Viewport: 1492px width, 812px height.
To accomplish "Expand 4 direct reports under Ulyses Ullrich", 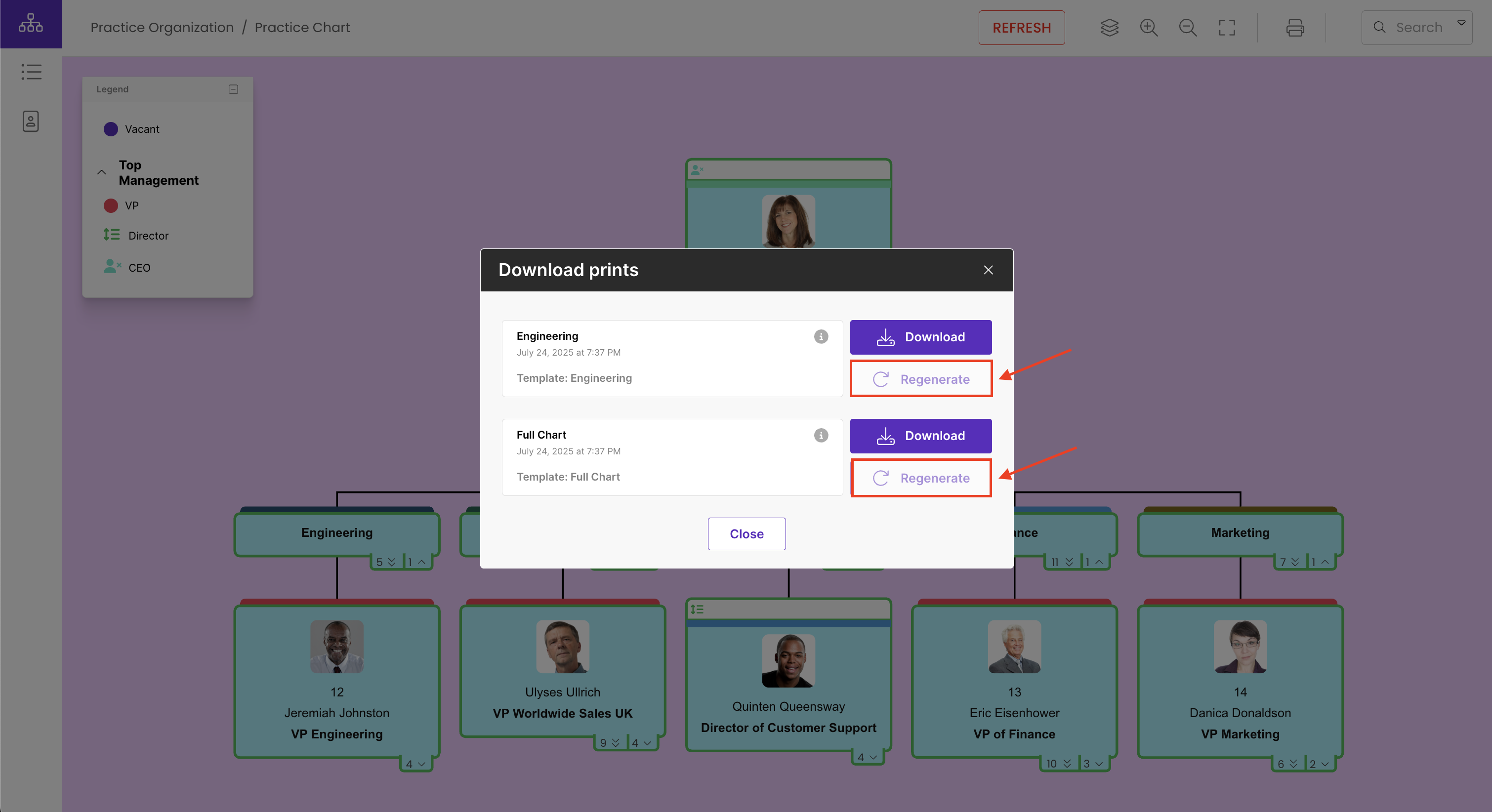I will [642, 742].
